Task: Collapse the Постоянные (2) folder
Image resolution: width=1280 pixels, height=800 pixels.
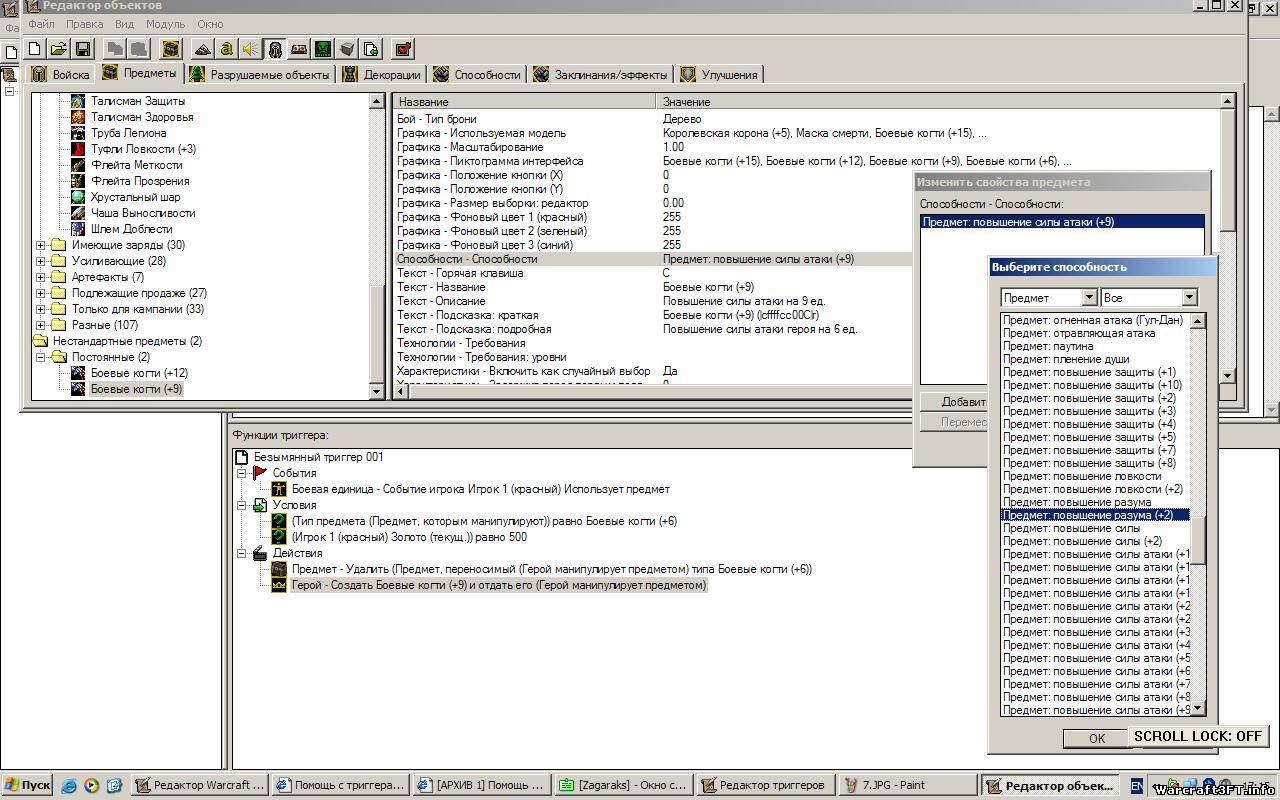Action: coord(41,357)
